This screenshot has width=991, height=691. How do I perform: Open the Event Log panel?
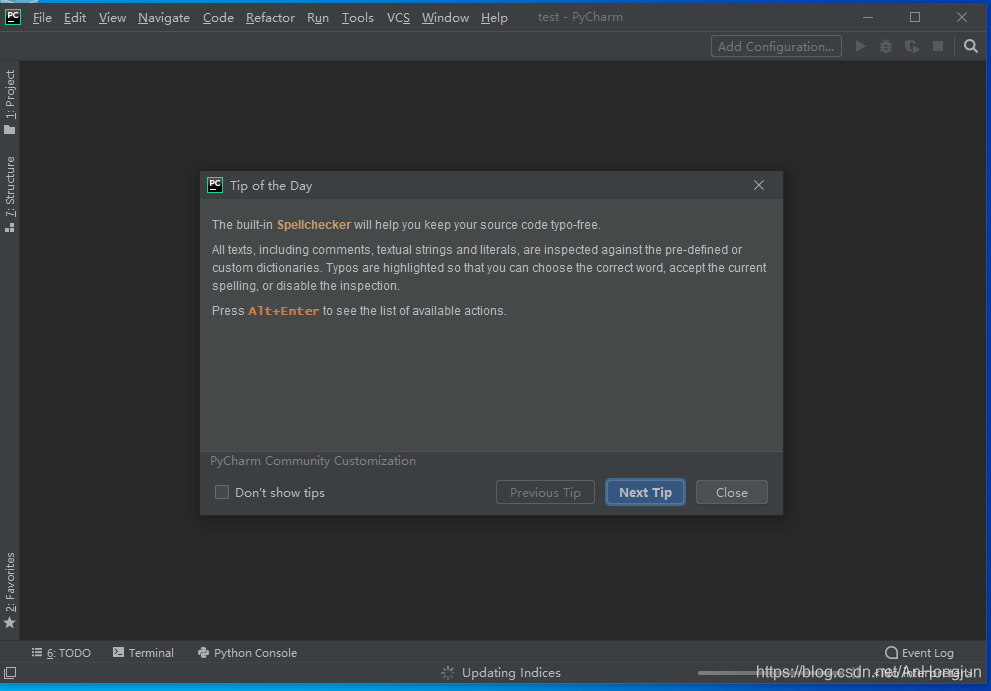point(920,652)
